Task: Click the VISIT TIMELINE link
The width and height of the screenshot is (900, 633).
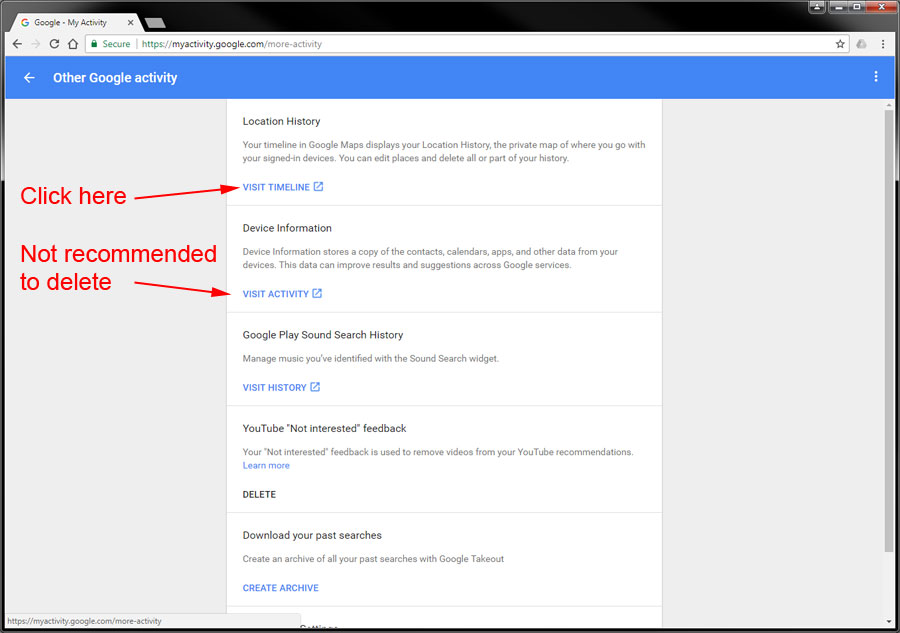Action: point(276,187)
